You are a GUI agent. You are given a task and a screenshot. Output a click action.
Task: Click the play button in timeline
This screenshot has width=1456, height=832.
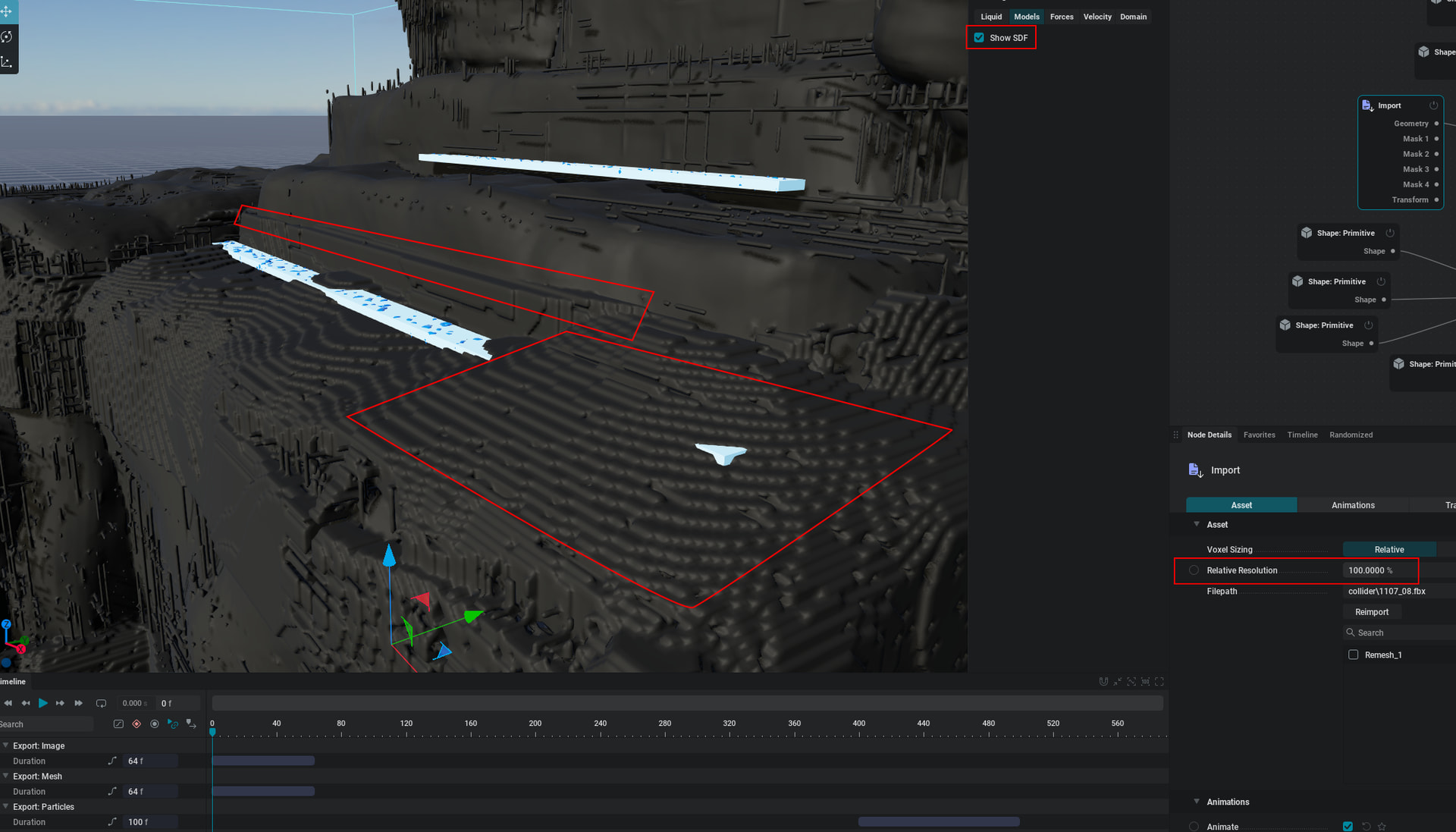pos(43,703)
